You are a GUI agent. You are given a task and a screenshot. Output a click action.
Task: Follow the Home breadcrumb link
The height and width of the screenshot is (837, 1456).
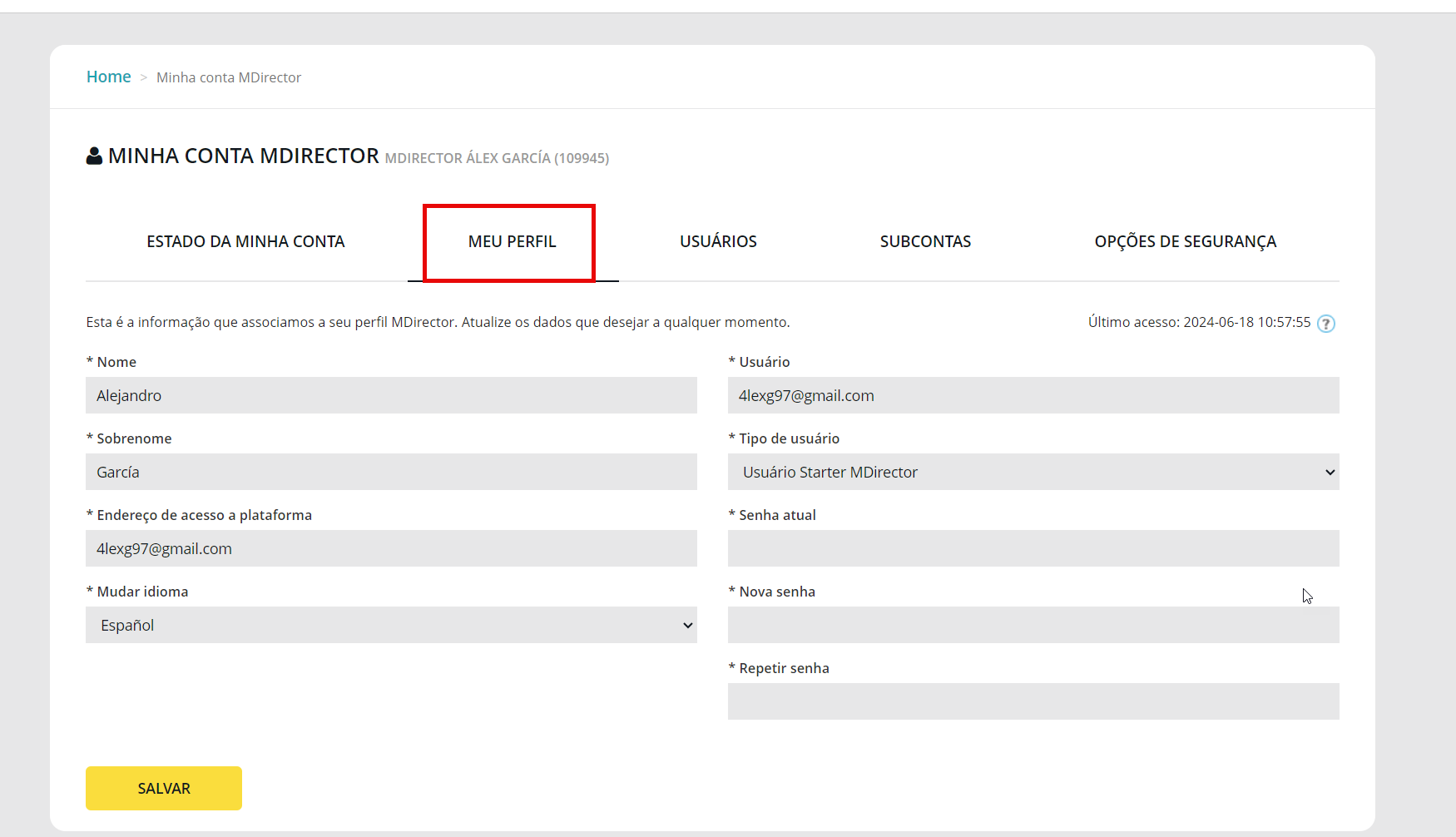pos(109,77)
